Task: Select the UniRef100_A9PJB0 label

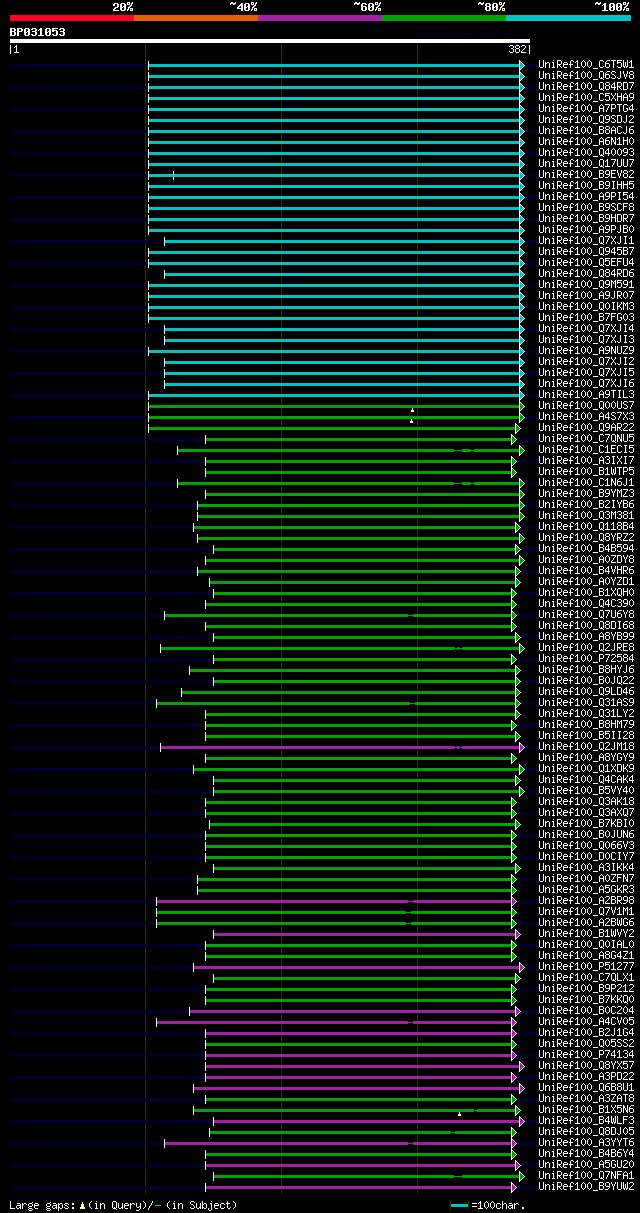Action: point(586,229)
